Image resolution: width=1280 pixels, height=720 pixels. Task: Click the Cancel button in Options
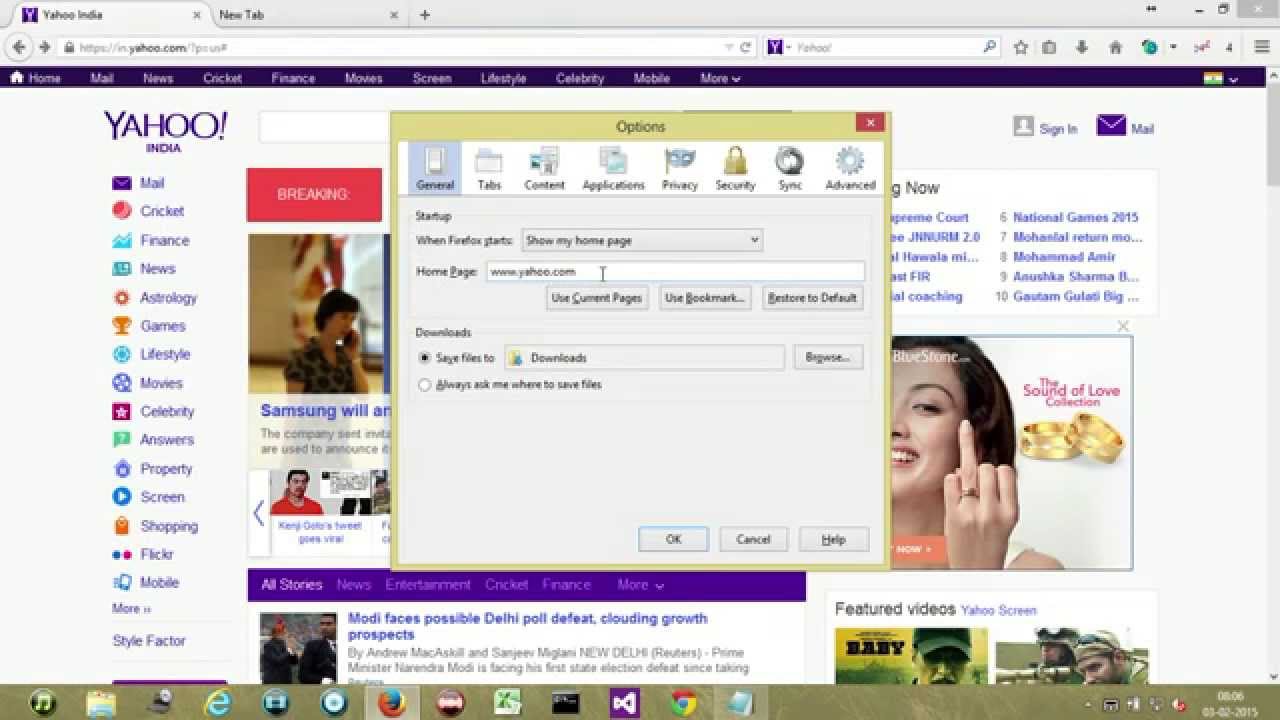click(753, 539)
